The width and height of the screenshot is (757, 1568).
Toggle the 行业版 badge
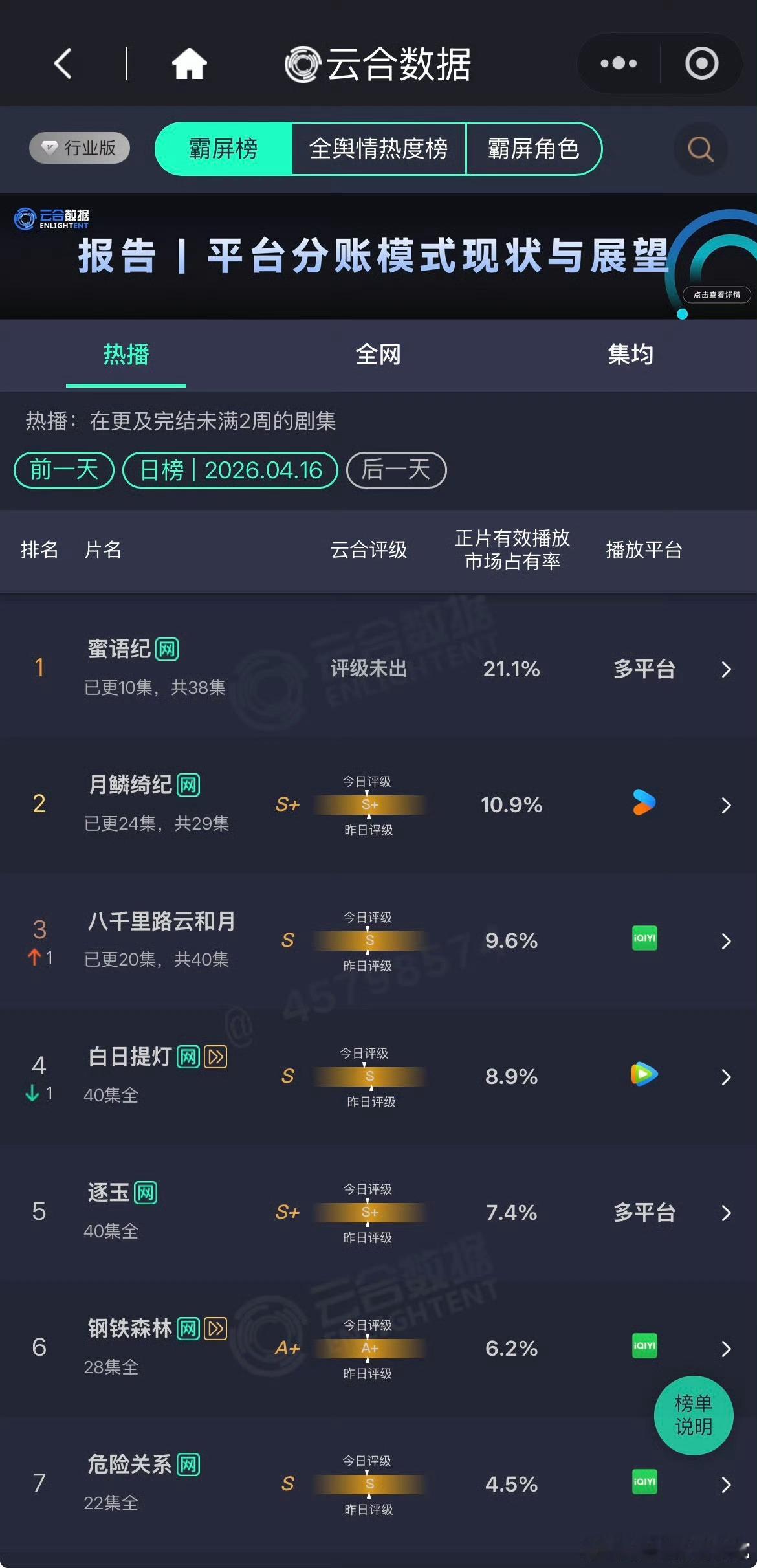[x=79, y=148]
